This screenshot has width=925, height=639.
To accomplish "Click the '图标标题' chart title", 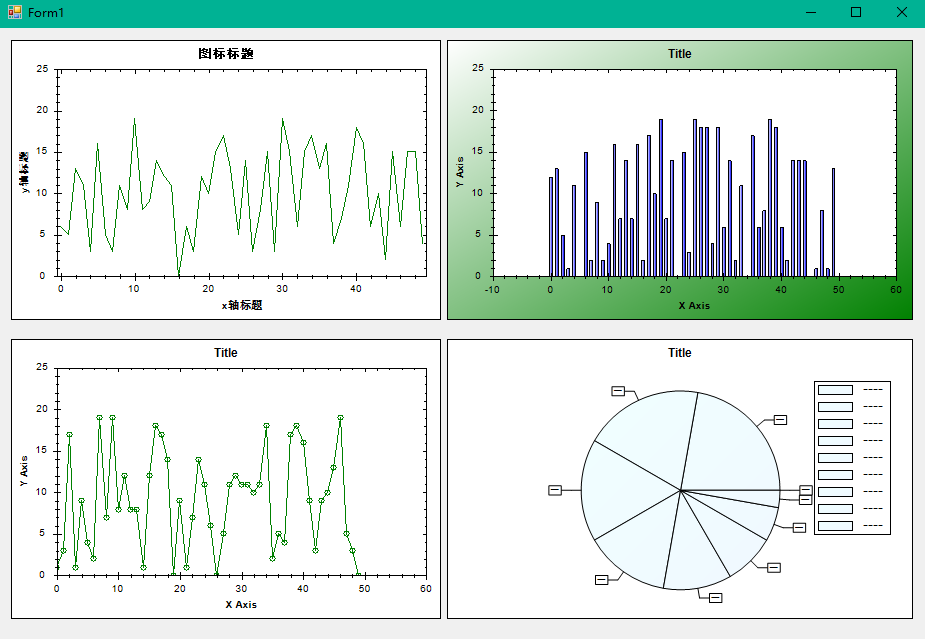I will coord(226,54).
